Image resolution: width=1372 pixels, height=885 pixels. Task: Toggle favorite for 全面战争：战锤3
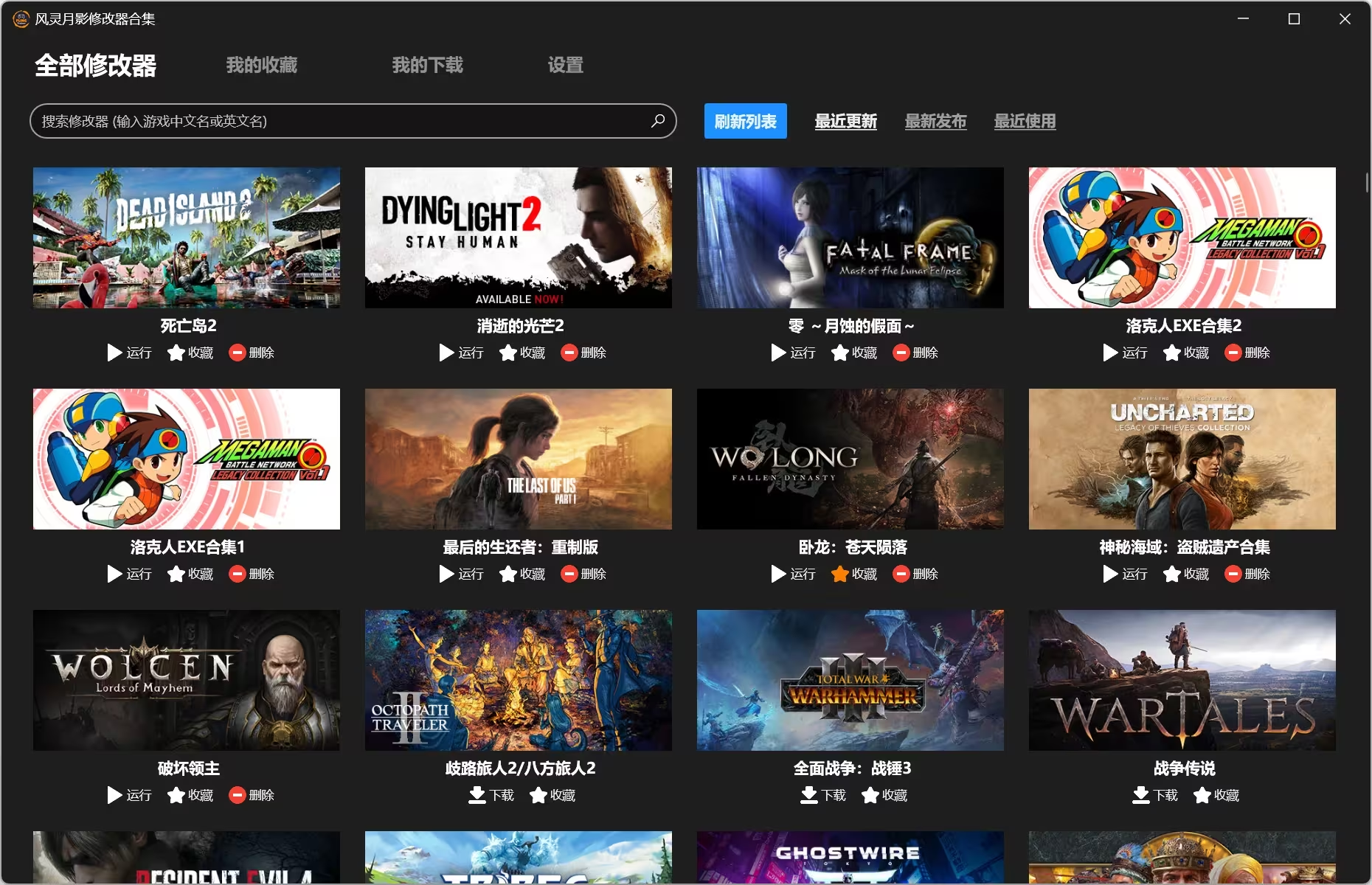tap(884, 795)
